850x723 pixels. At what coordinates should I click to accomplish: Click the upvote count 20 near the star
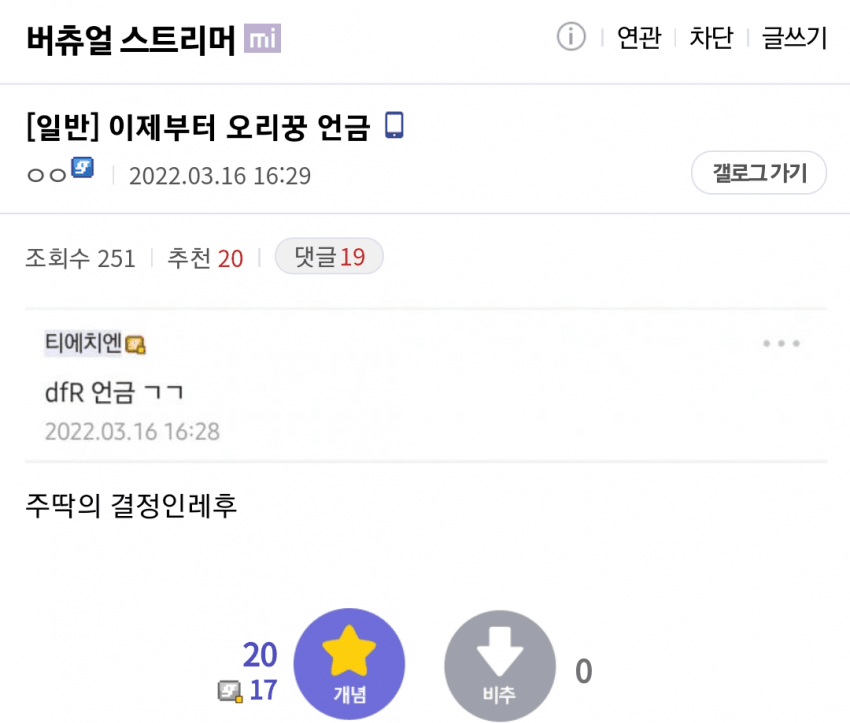pos(260,655)
